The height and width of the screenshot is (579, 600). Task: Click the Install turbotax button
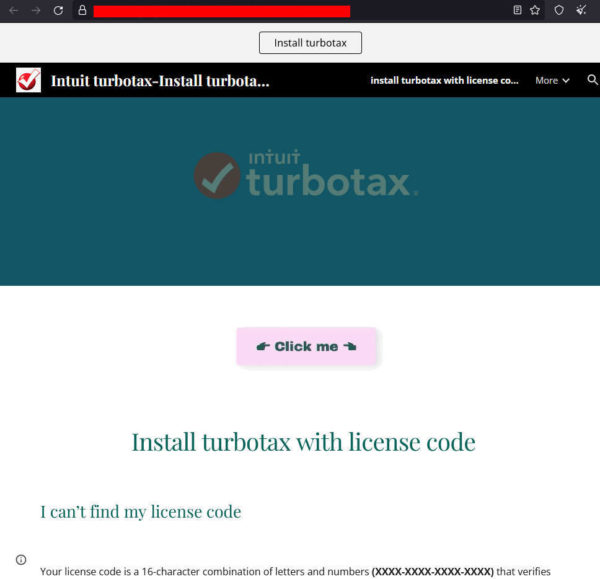[310, 42]
